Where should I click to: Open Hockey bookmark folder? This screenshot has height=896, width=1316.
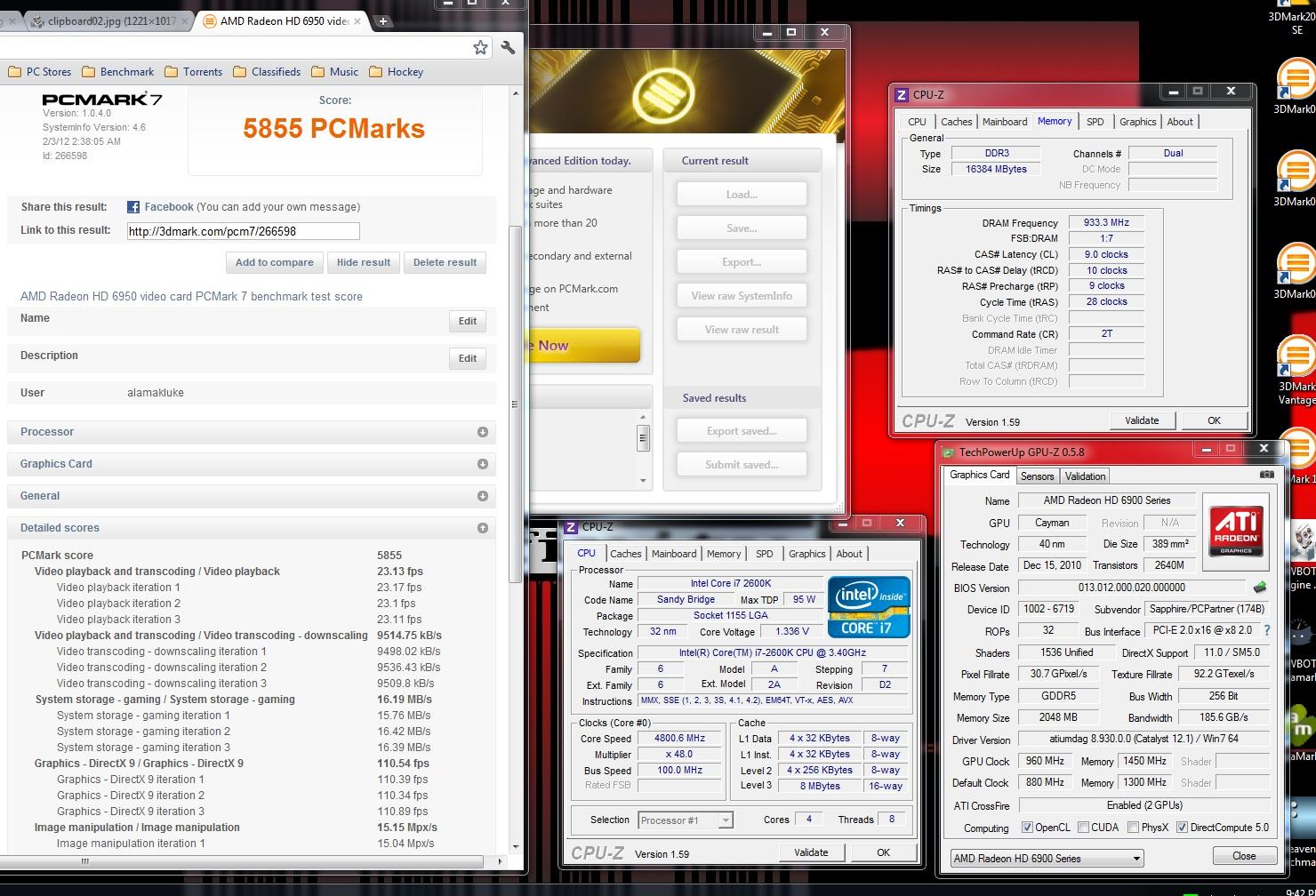click(x=396, y=72)
